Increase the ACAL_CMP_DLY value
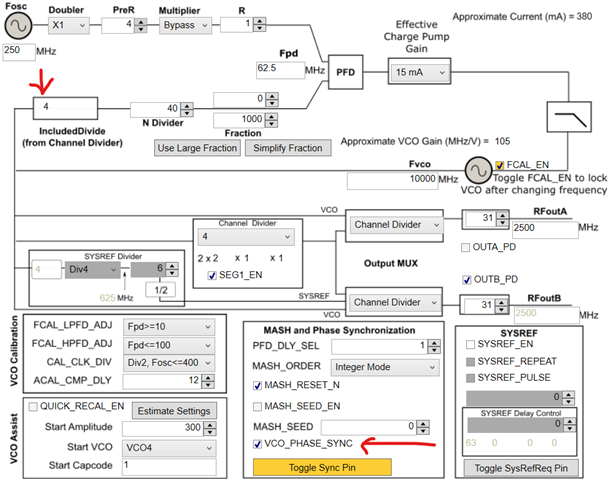609x480 pixels. [x=209, y=377]
